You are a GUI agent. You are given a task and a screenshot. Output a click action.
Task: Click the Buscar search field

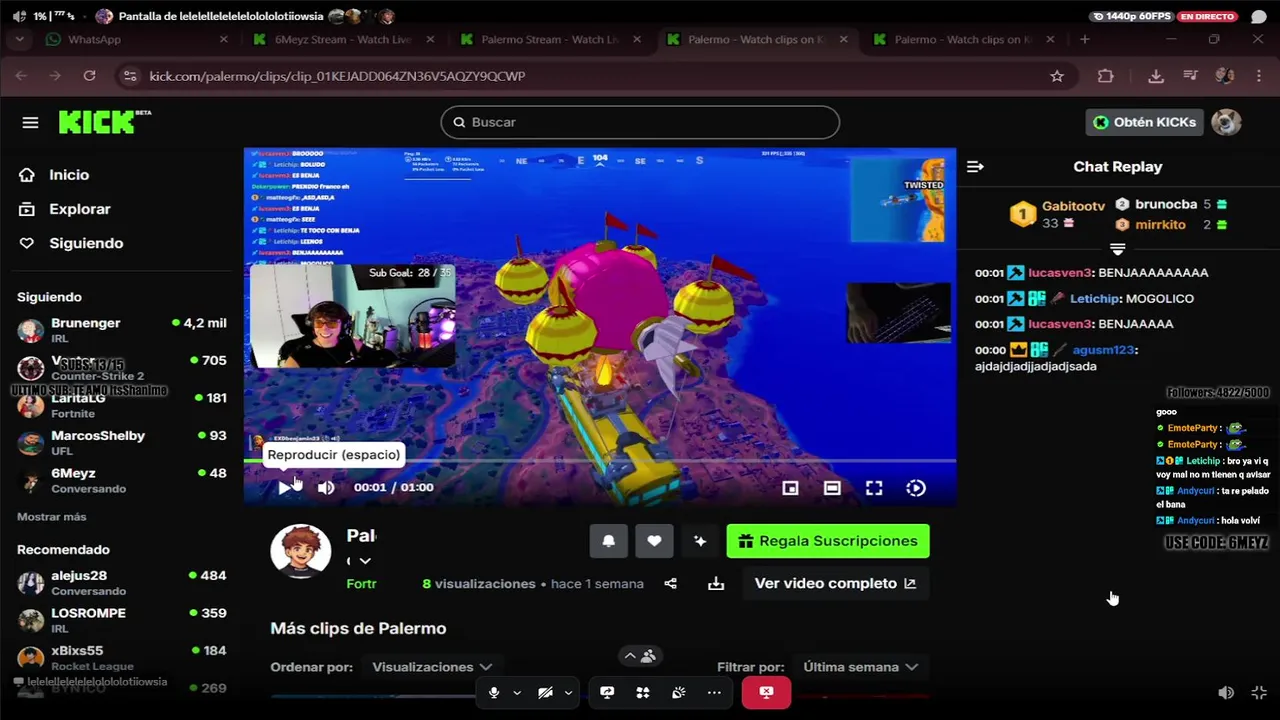(x=640, y=122)
